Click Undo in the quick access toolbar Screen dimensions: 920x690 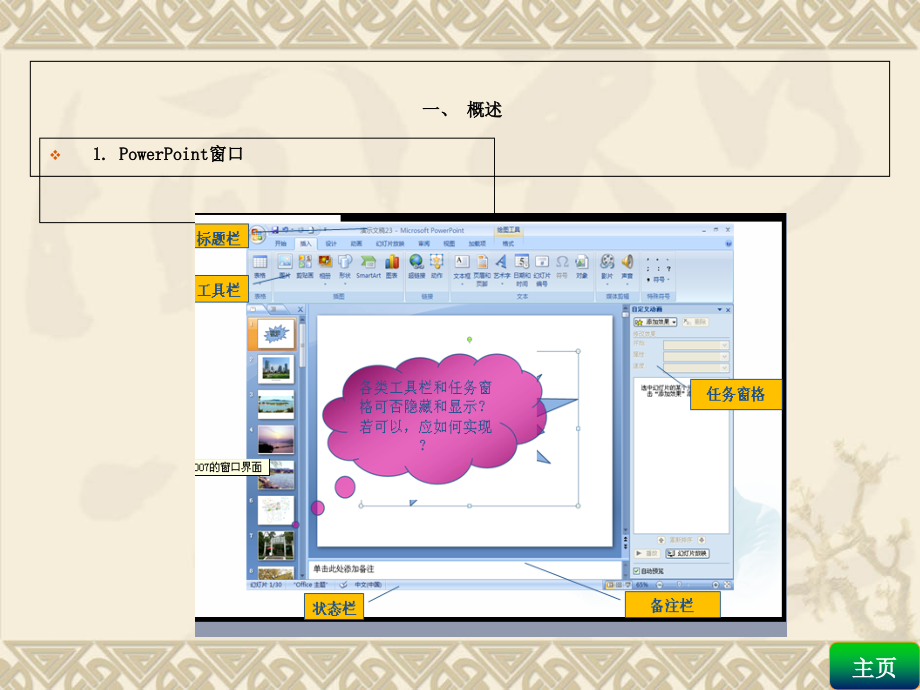pos(286,230)
